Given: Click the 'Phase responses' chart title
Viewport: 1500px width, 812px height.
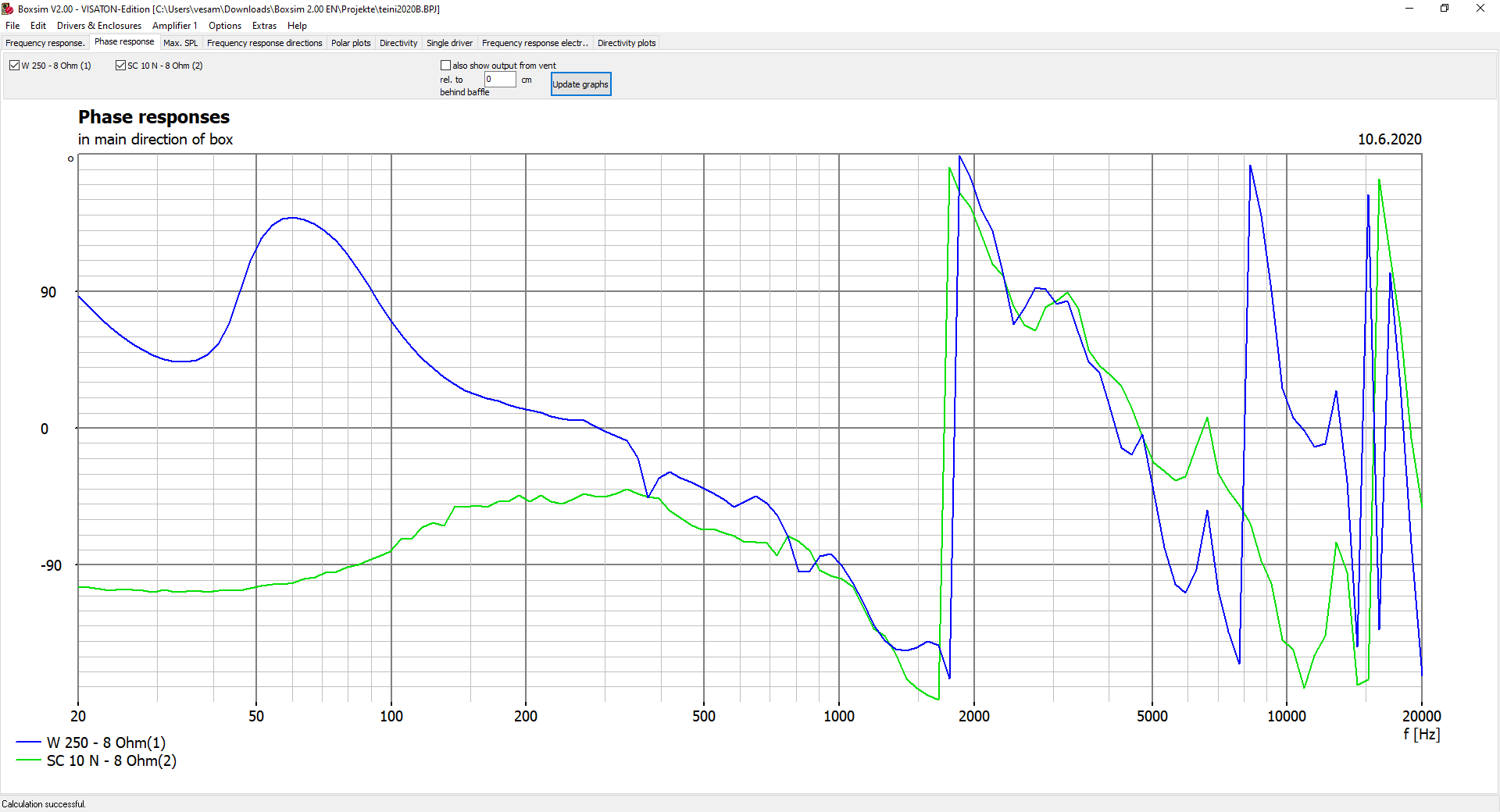Looking at the screenshot, I should (154, 117).
